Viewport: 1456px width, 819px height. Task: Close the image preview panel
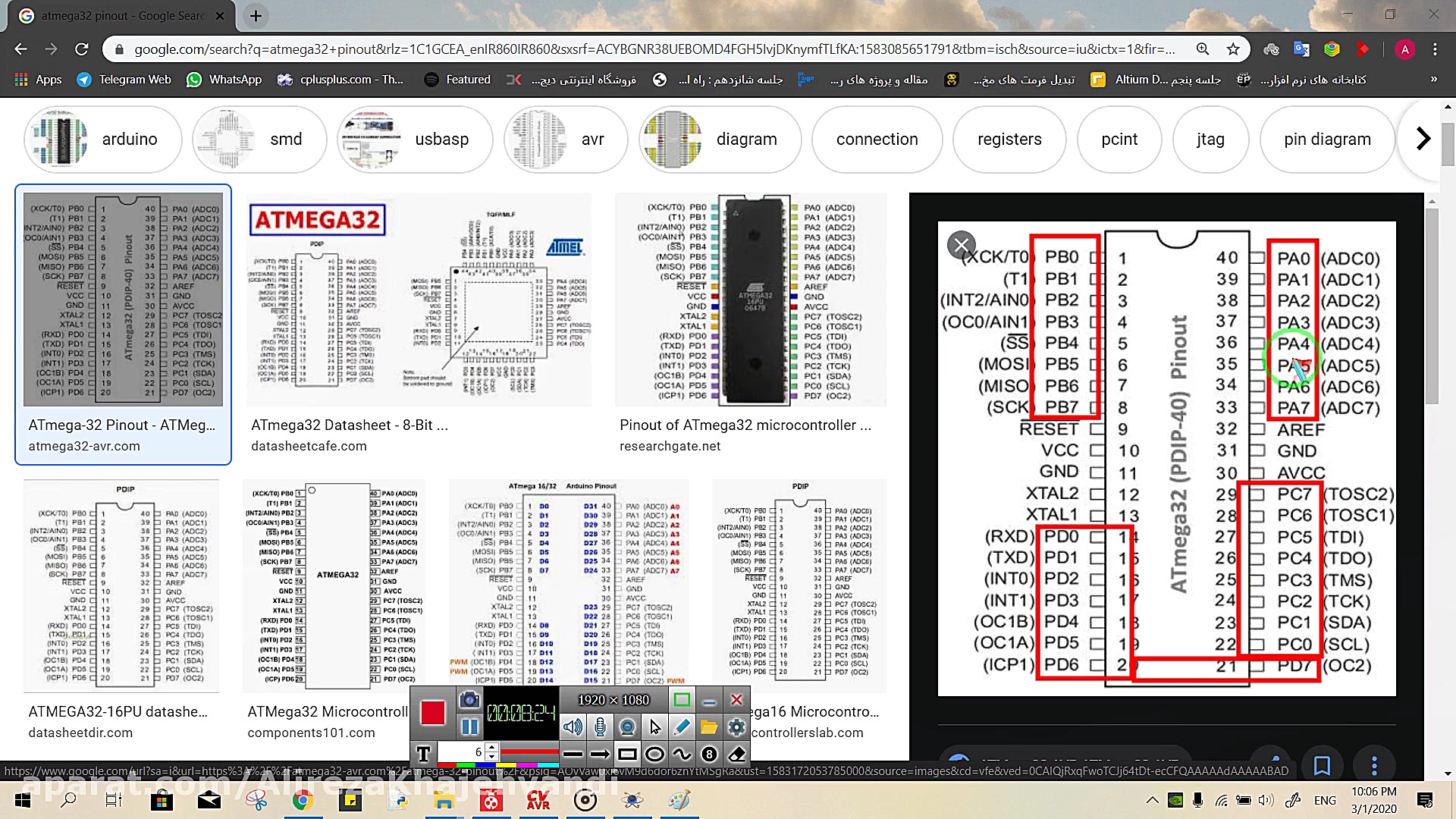[961, 245]
